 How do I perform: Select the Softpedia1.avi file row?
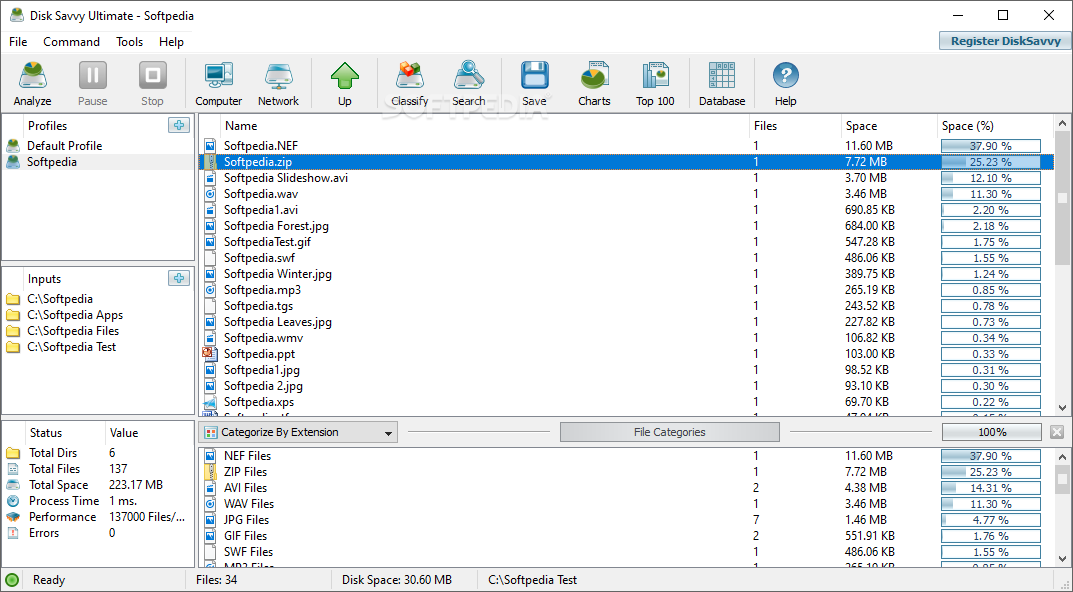click(x=627, y=210)
